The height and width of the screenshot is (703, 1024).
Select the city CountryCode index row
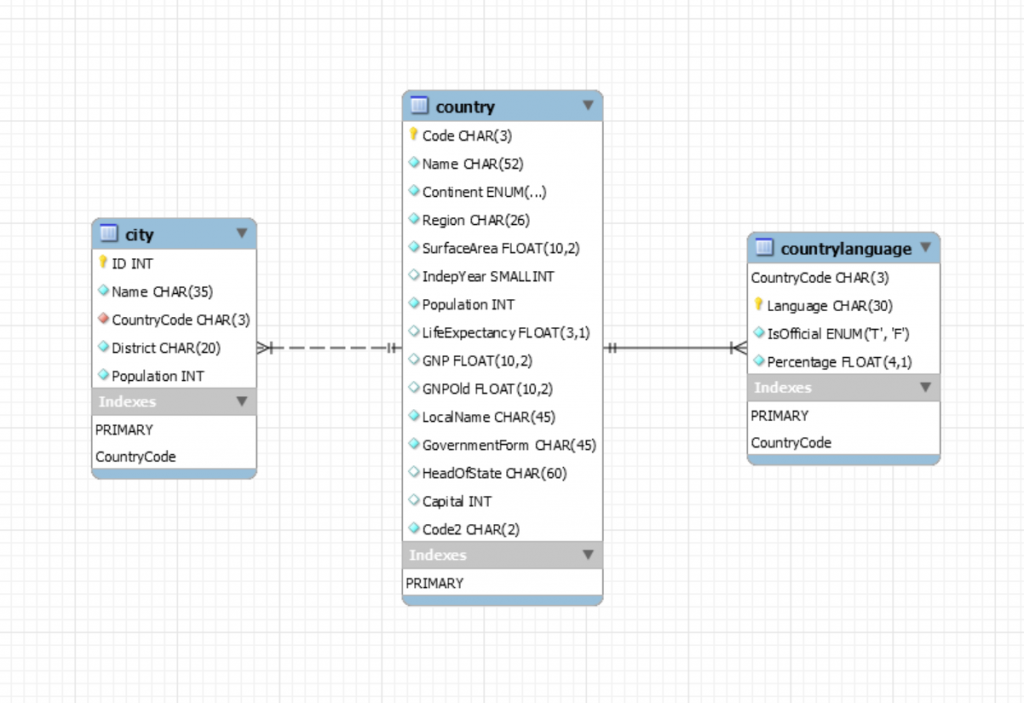pos(174,456)
